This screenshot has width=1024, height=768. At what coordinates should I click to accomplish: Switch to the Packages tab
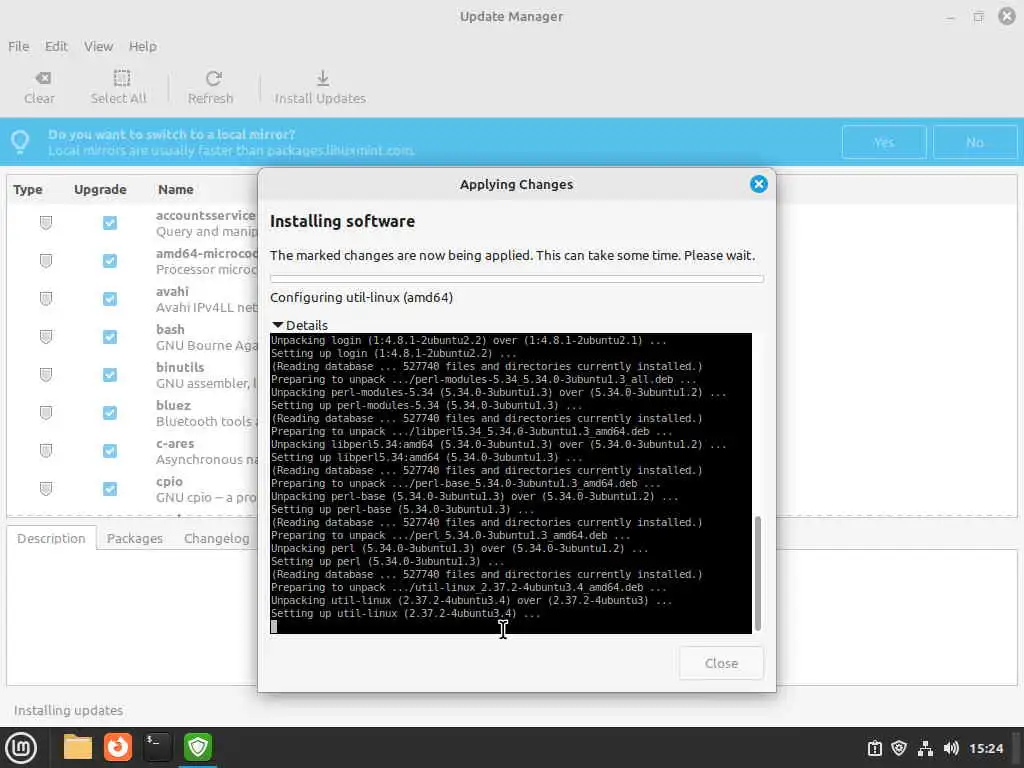coord(135,538)
